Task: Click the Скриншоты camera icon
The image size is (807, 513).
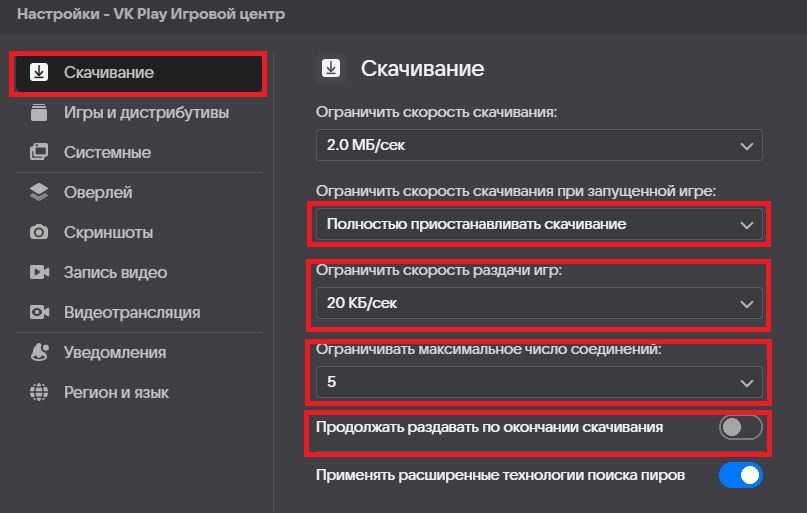Action: [x=39, y=232]
